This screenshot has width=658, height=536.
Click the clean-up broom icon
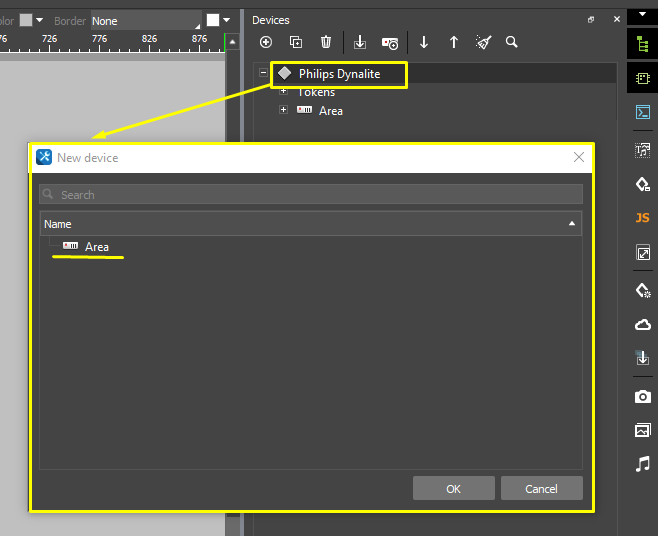point(483,42)
